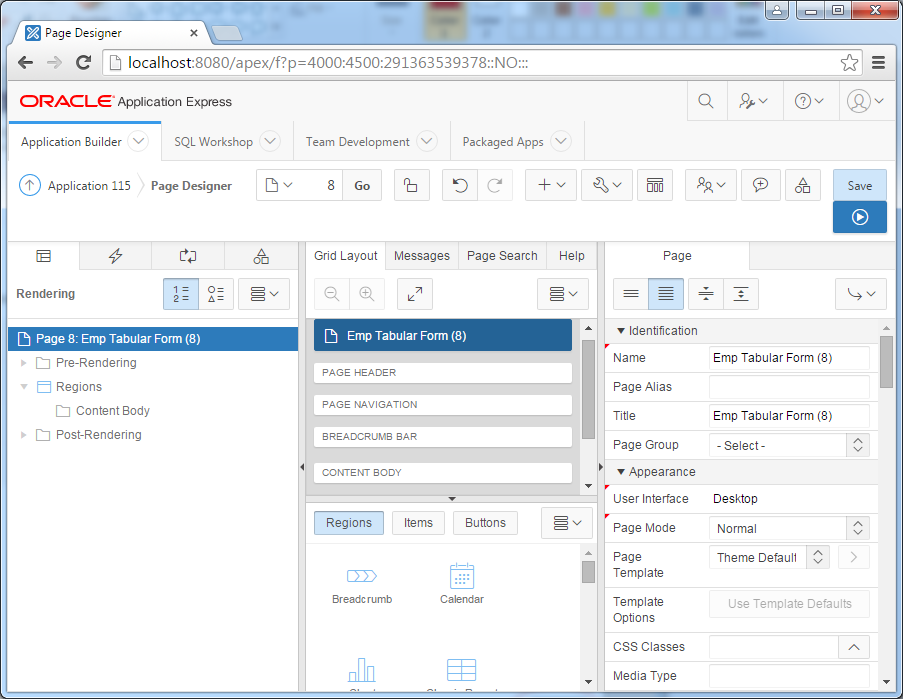The image size is (903, 699).
Task: Expand the Pre-Rendering tree node
Action: click(24, 363)
